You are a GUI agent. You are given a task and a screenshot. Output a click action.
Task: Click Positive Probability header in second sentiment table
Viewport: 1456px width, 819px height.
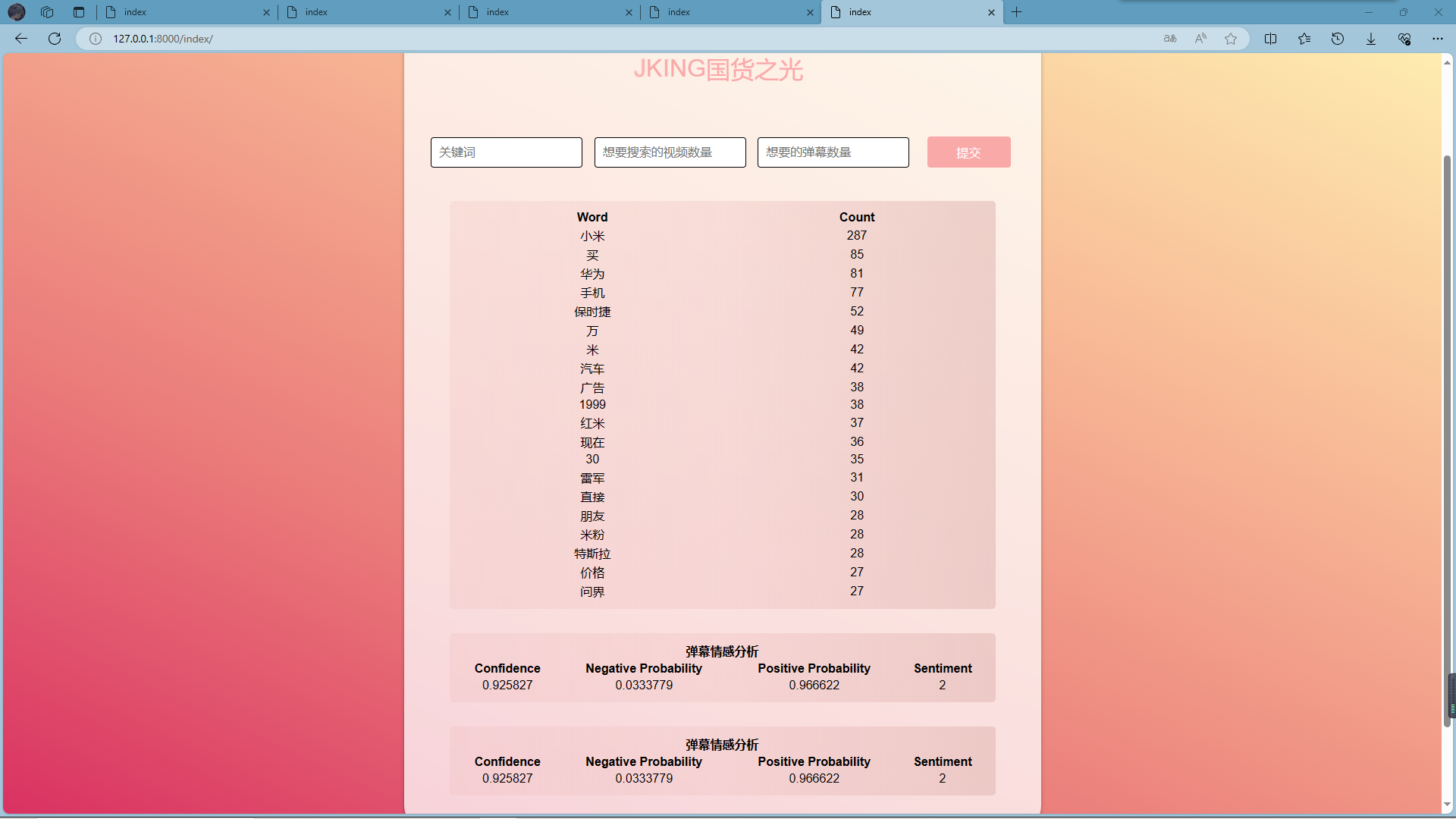coord(814,761)
